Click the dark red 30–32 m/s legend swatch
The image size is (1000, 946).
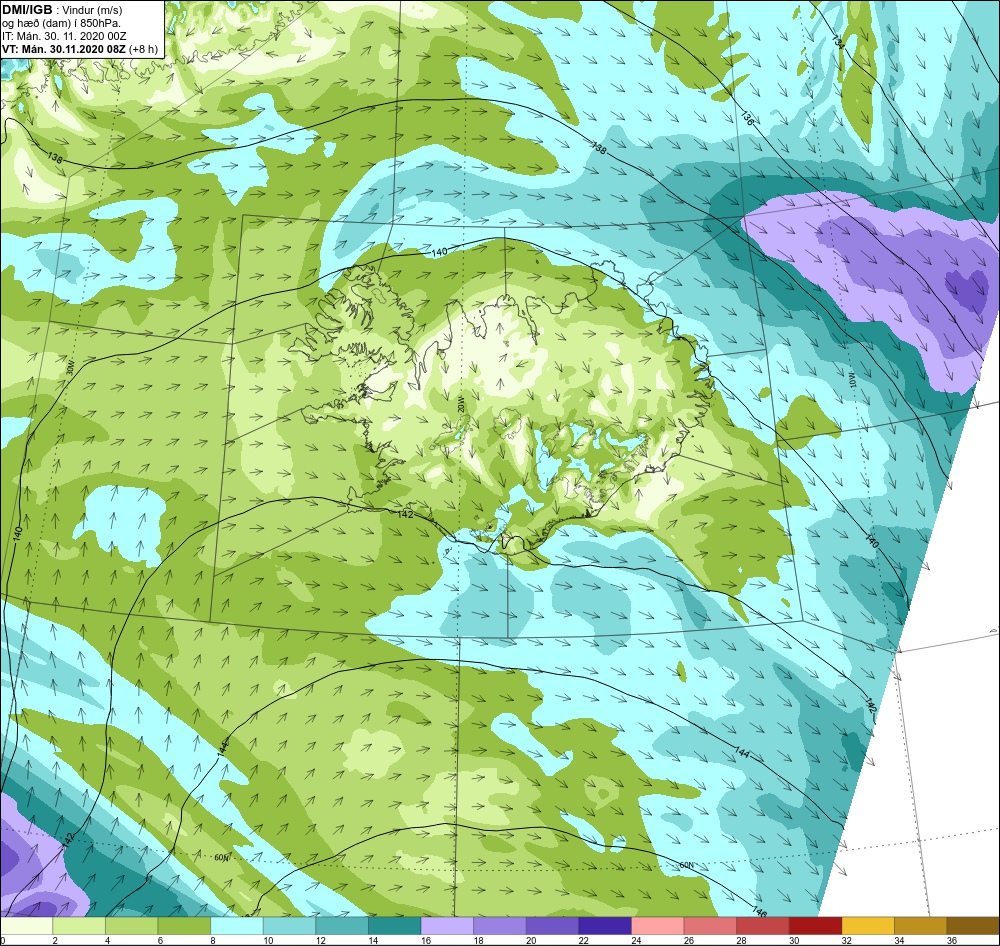click(816, 926)
